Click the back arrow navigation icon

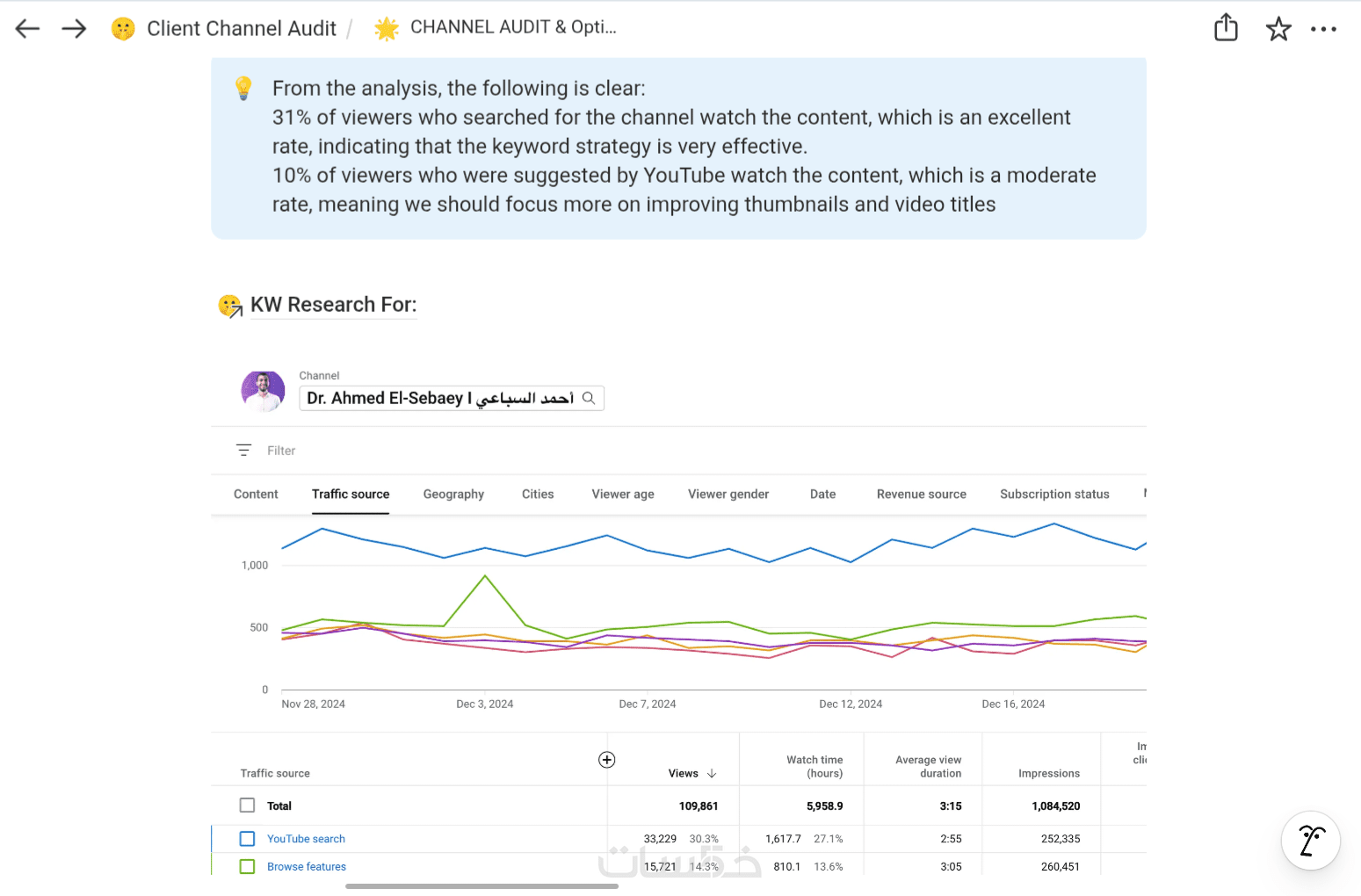tap(28, 29)
